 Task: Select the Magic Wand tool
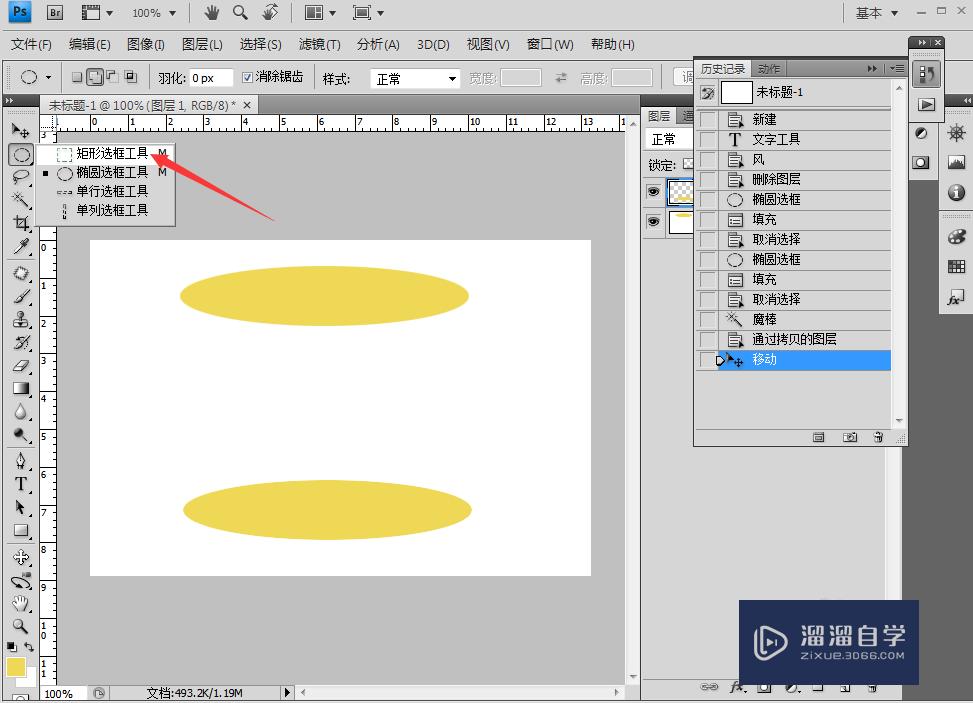click(x=20, y=200)
